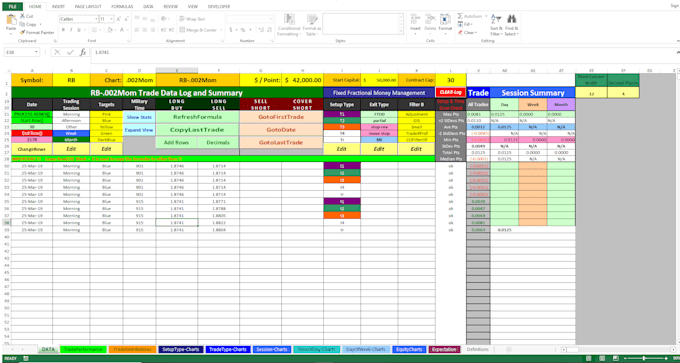The width and height of the screenshot is (680, 363).
Task: Click AutoSum sigma icon
Action: (461, 16)
